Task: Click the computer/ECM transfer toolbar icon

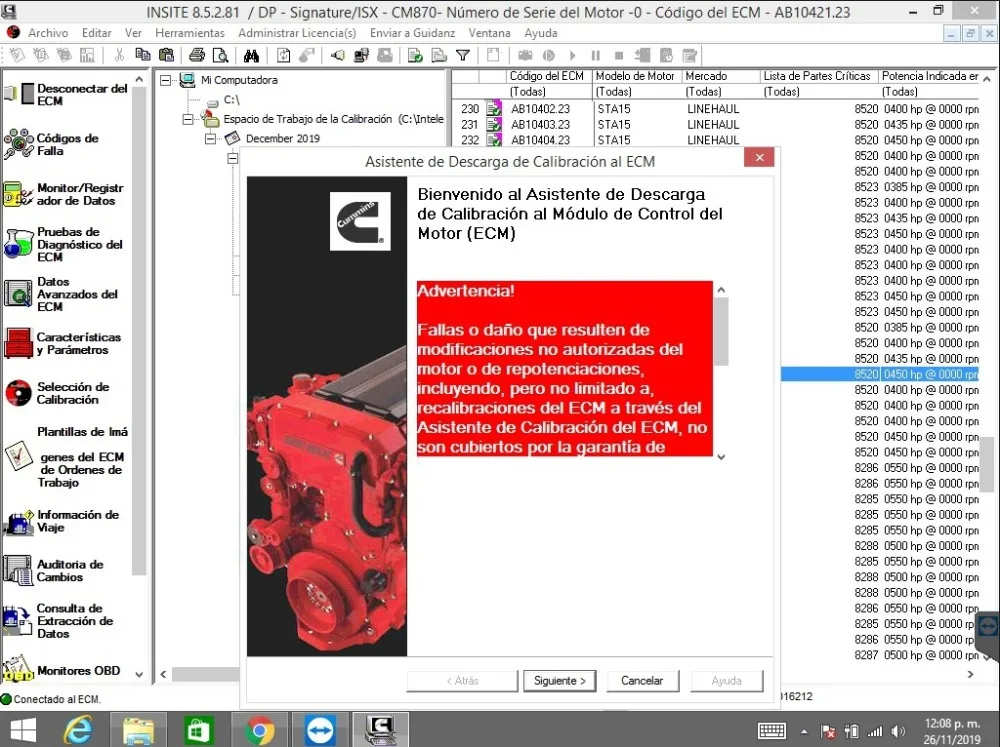Action: click(361, 55)
